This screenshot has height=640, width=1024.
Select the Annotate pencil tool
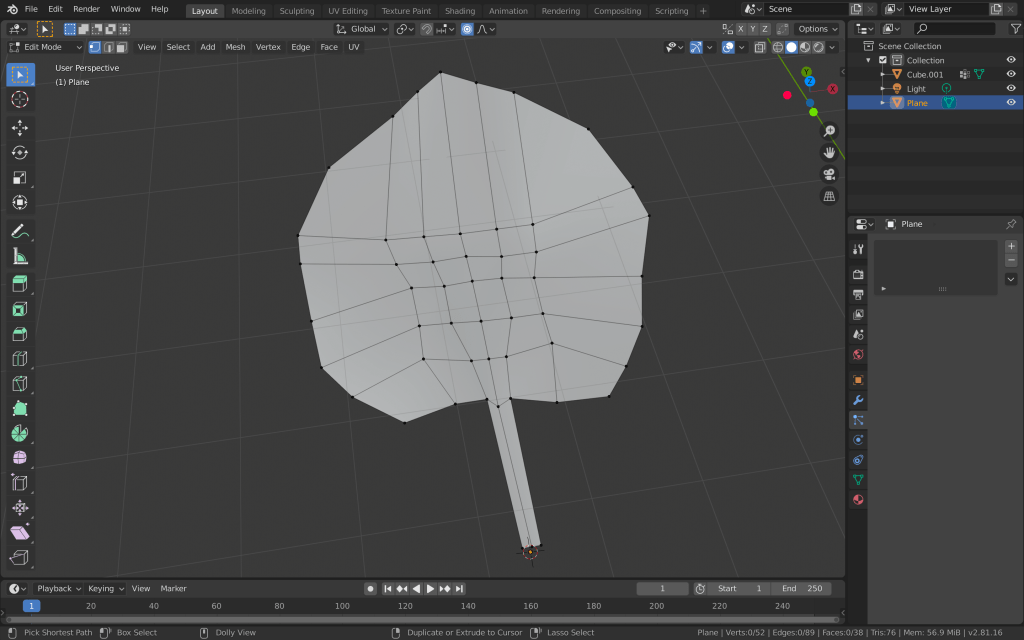pyautogui.click(x=20, y=231)
